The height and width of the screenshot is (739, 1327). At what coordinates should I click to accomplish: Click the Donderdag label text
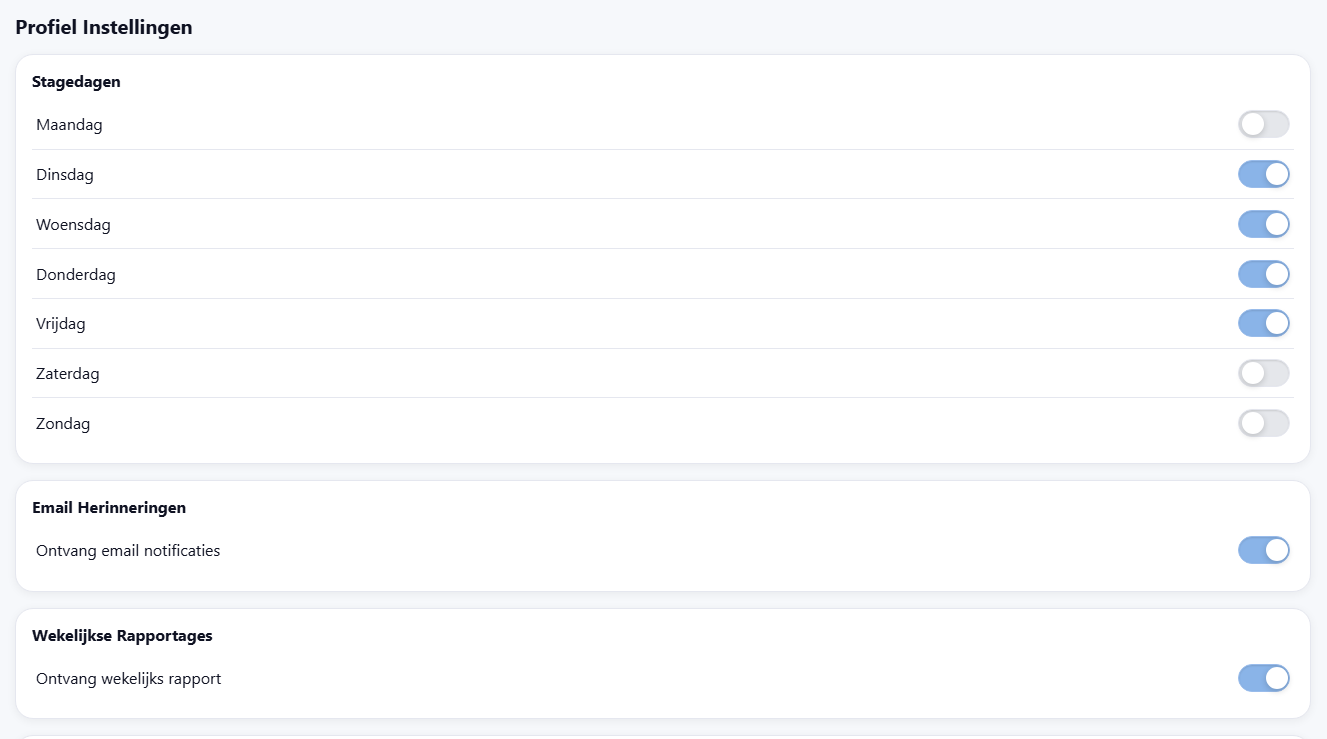tap(76, 274)
